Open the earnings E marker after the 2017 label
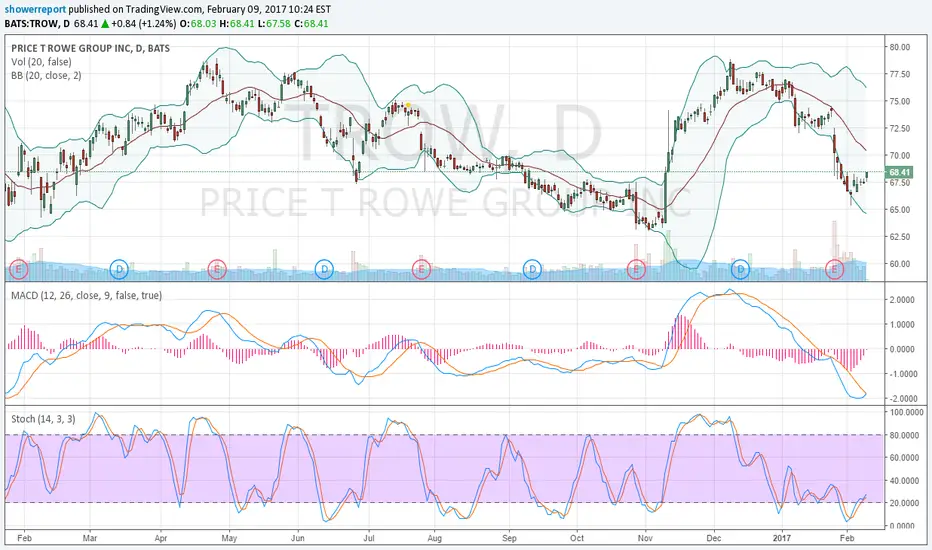The height and width of the screenshot is (550, 932). coord(835,269)
